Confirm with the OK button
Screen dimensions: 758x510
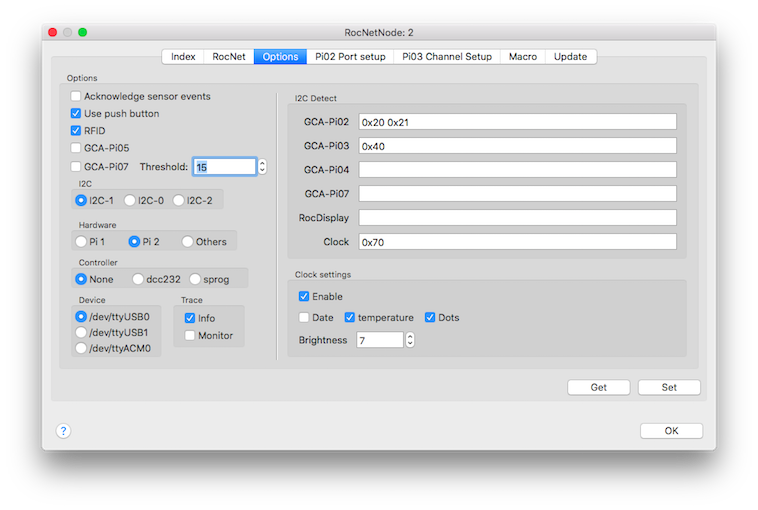pyautogui.click(x=671, y=431)
